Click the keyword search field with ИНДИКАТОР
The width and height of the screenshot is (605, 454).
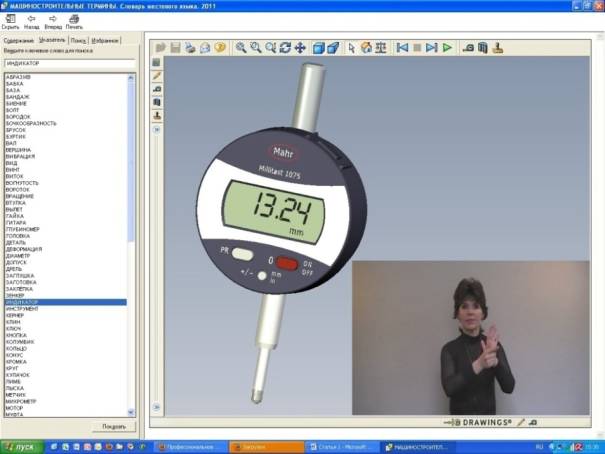click(x=70, y=63)
